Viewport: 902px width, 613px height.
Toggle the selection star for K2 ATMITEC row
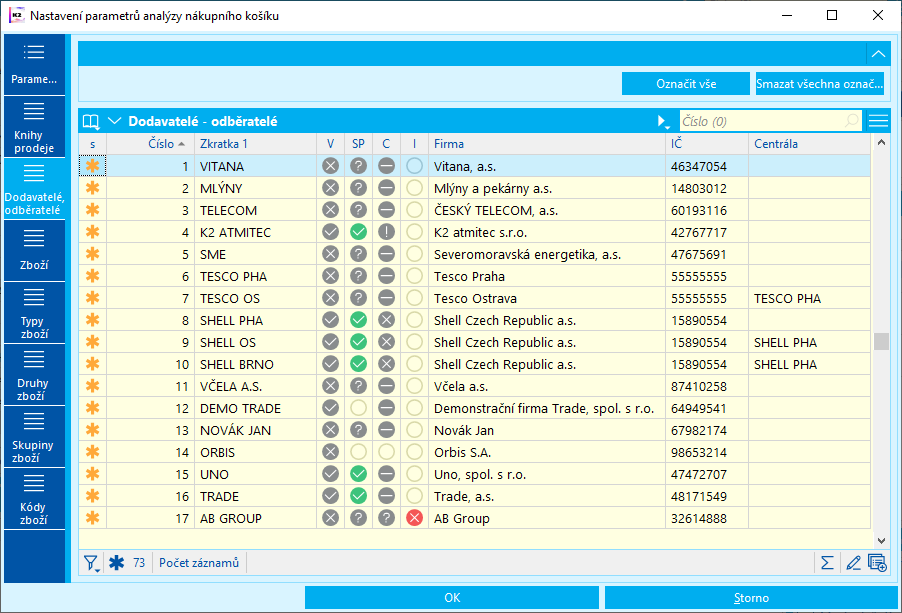[x=93, y=232]
